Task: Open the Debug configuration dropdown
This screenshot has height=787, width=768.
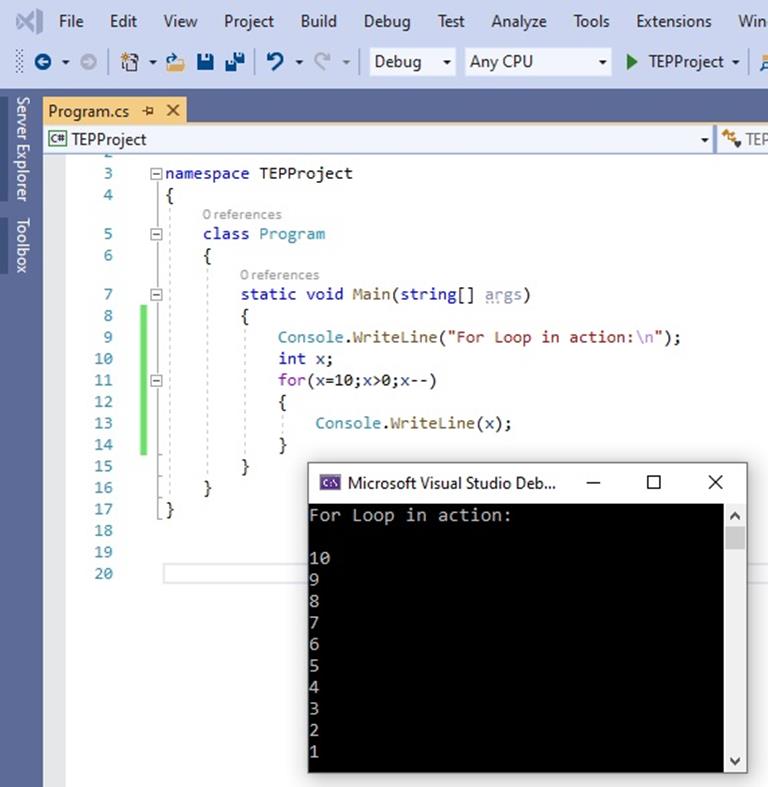Action: [x=445, y=62]
